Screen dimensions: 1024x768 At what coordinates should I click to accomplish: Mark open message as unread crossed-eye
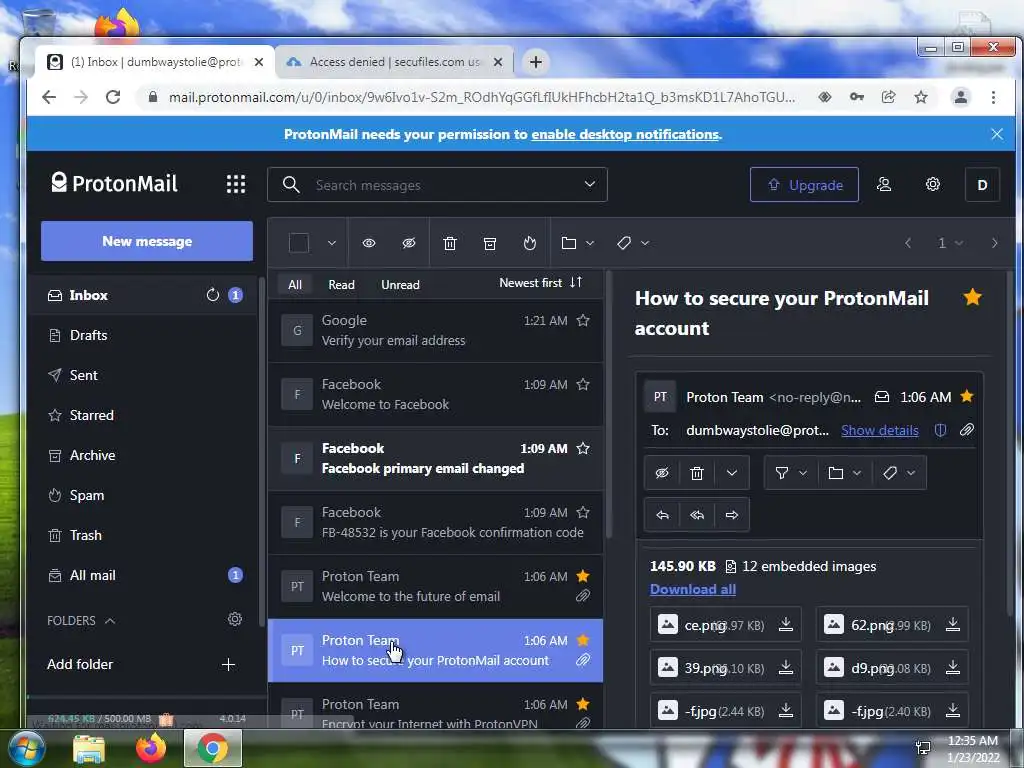coord(662,473)
